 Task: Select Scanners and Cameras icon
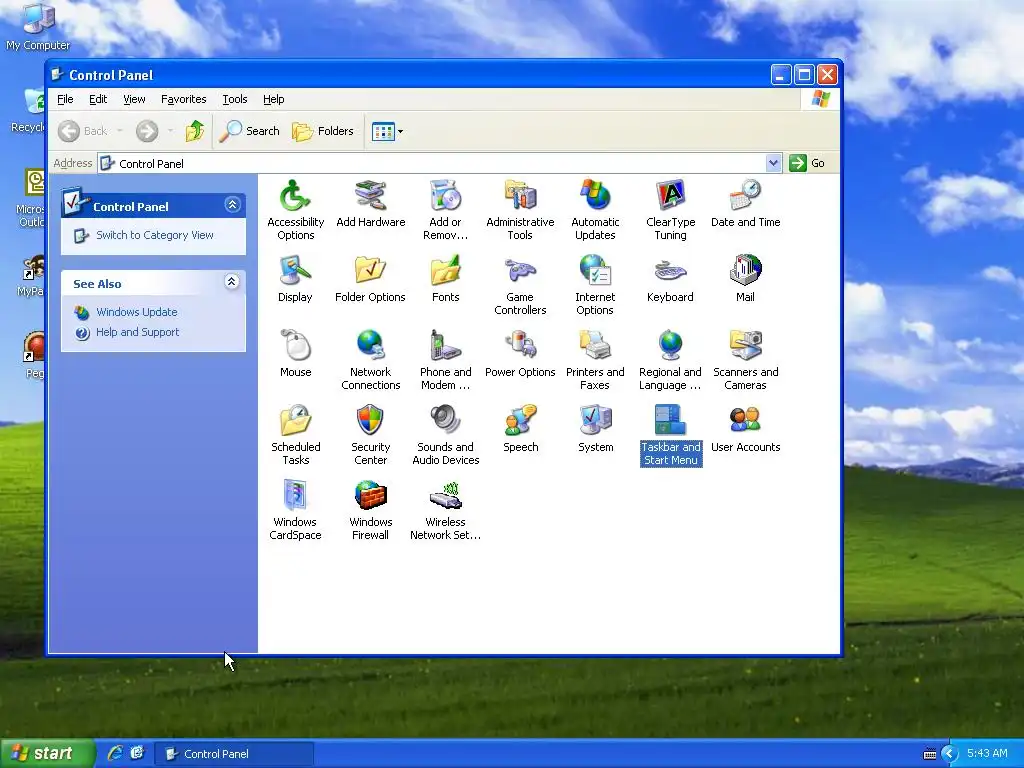[745, 360]
